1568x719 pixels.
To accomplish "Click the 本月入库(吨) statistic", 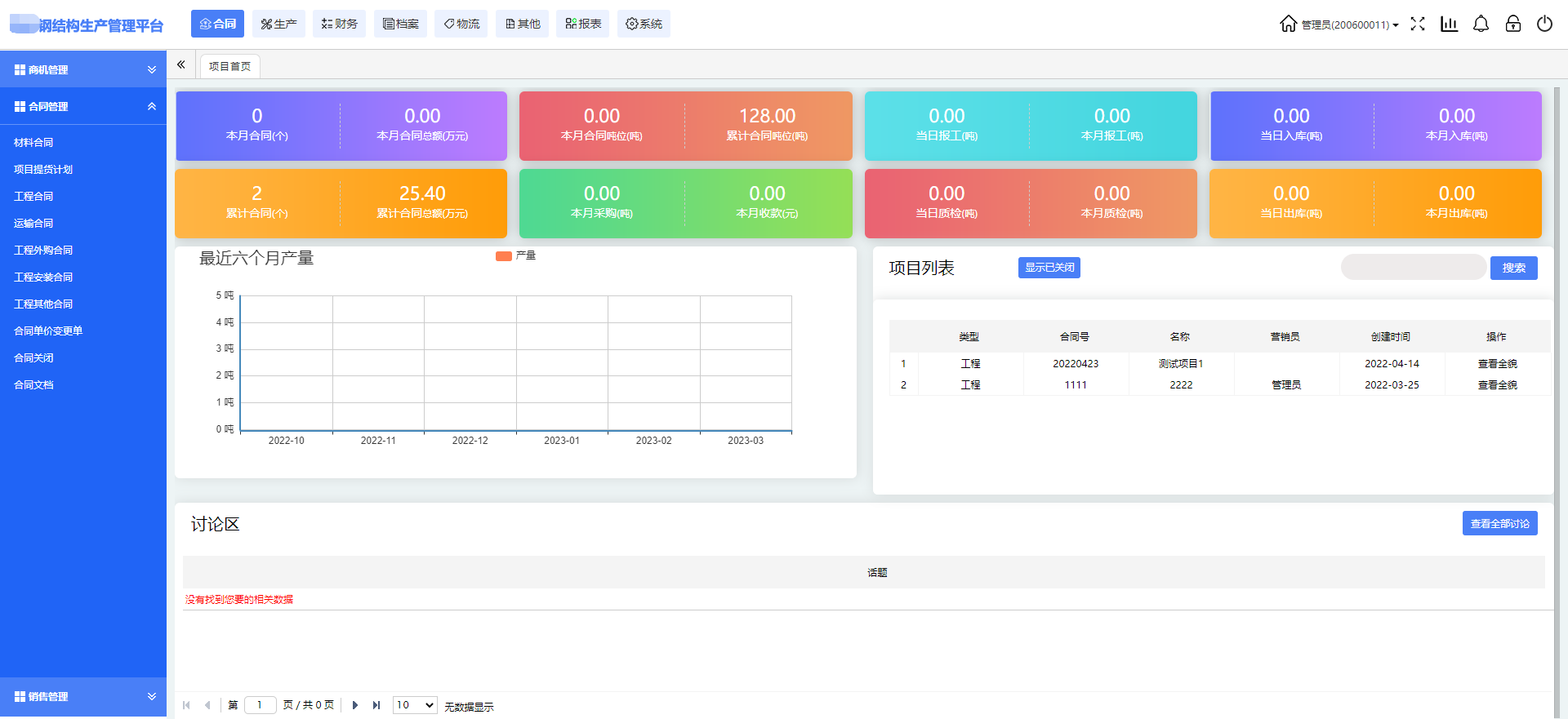I will [x=1457, y=126].
